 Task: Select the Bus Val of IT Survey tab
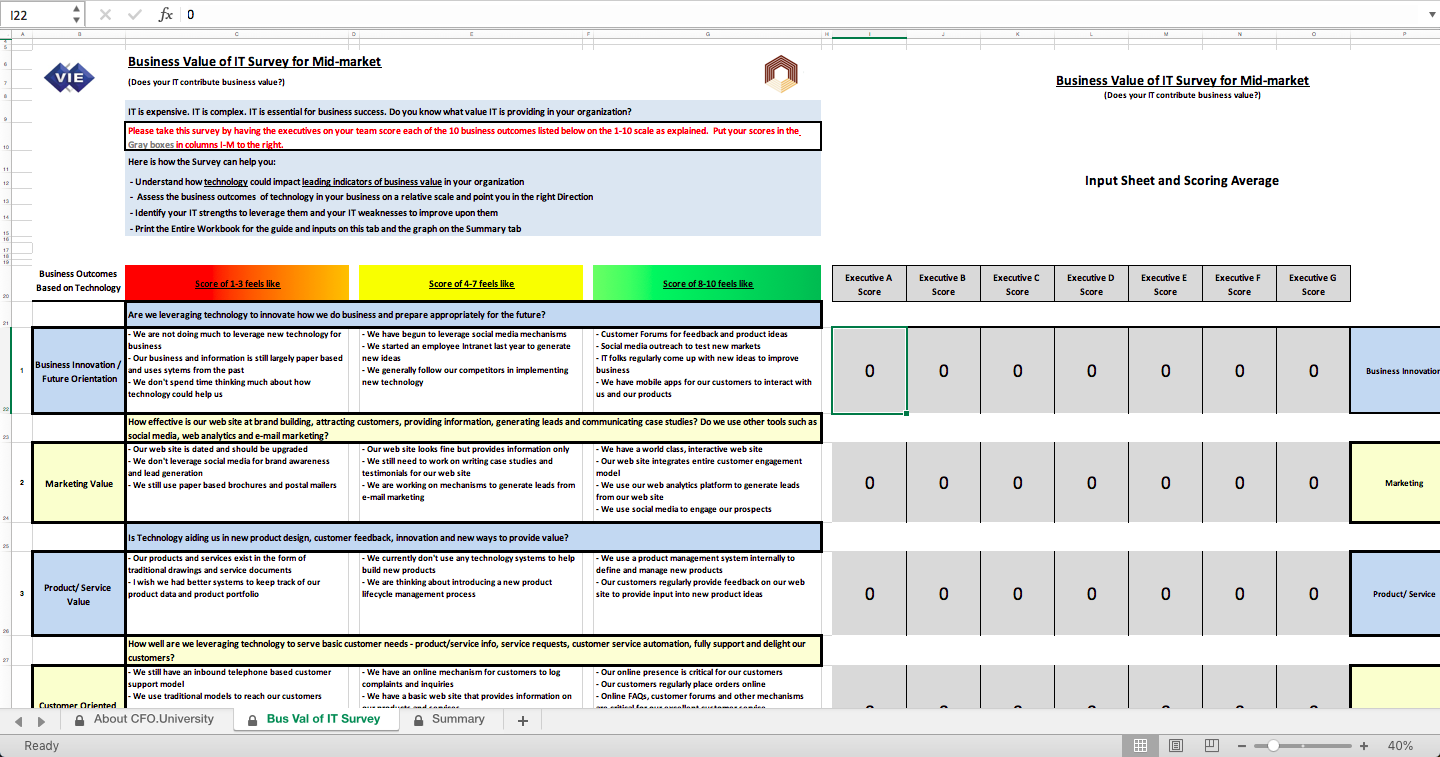[314, 719]
